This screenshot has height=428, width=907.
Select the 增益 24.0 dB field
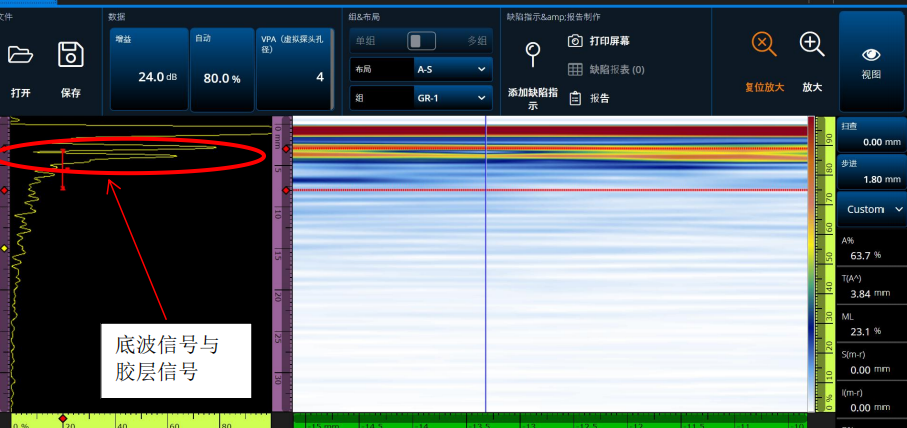149,69
